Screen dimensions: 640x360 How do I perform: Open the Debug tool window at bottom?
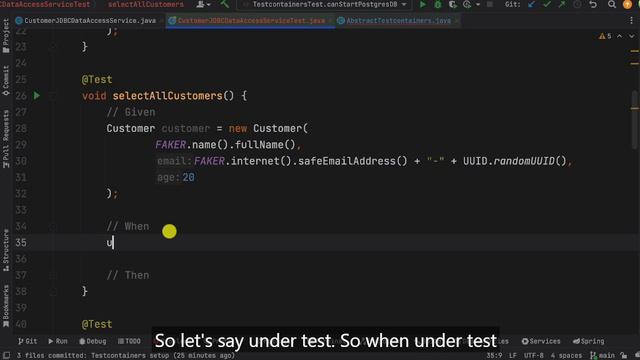(93, 341)
